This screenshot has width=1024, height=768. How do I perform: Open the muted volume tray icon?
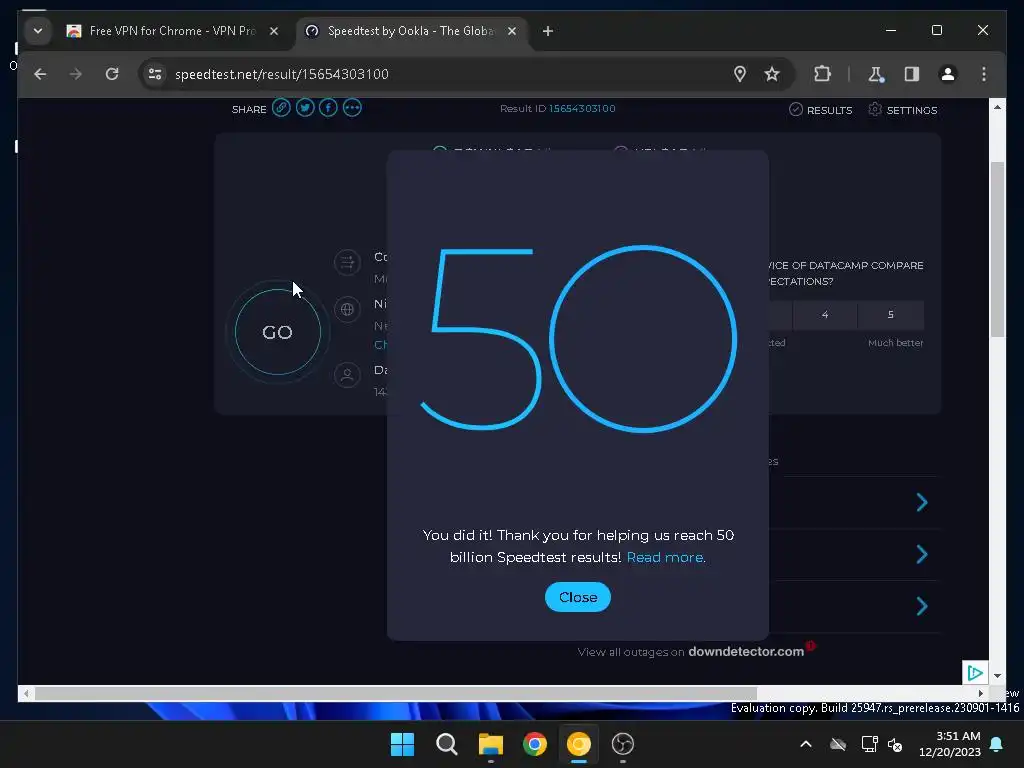coord(895,744)
